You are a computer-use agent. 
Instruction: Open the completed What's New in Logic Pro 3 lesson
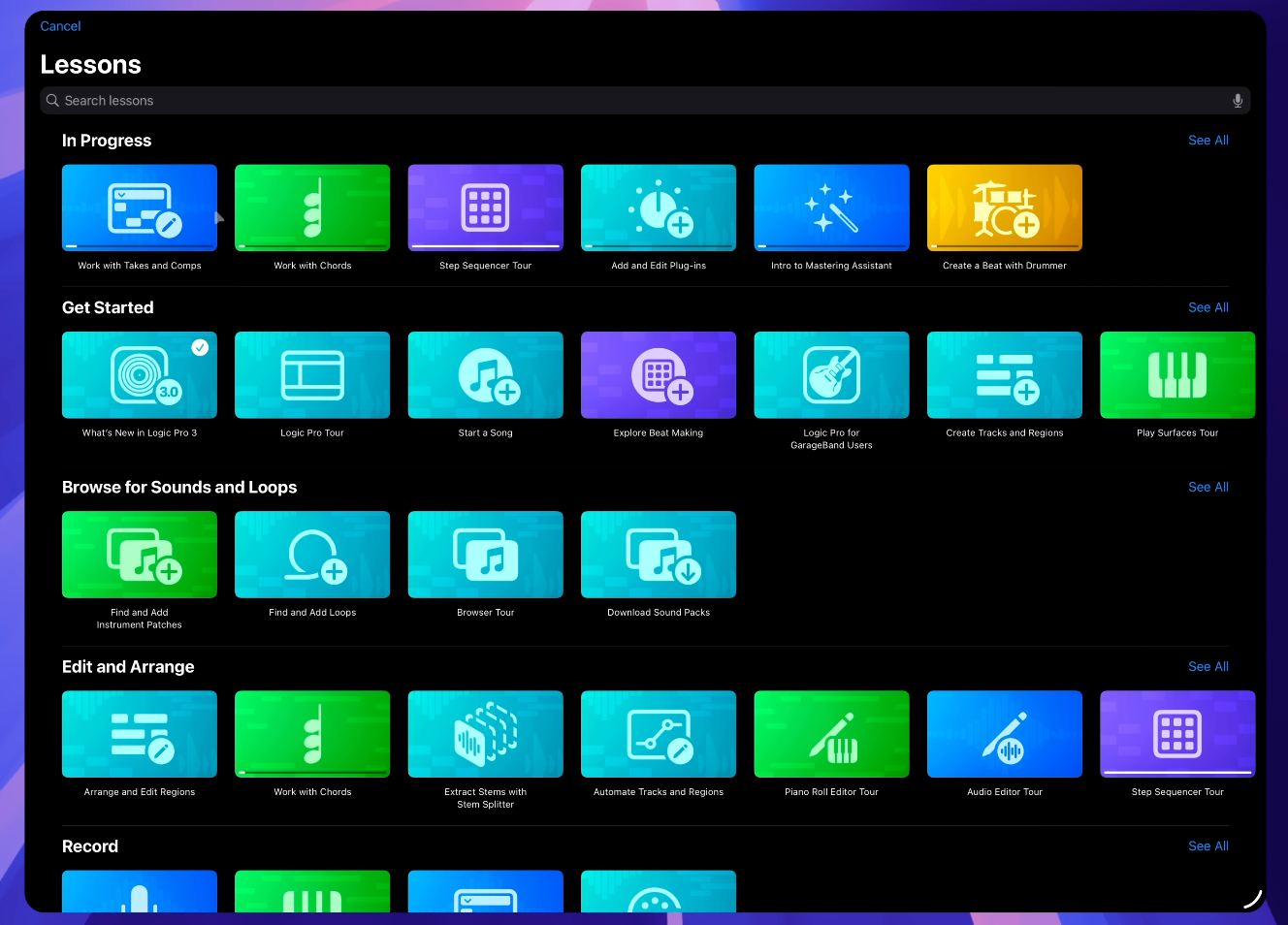point(140,375)
